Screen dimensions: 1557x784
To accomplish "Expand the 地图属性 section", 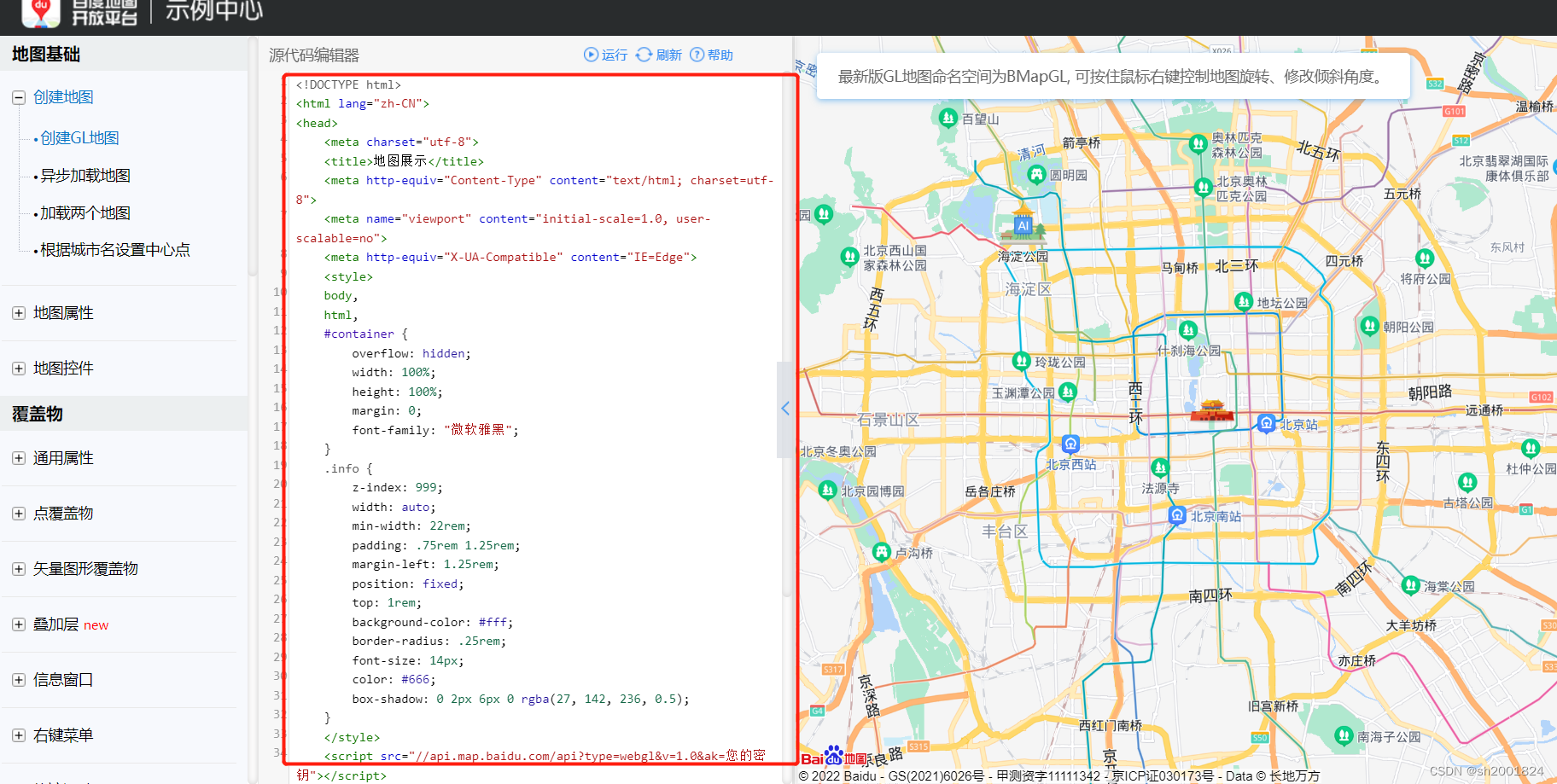I will coord(19,313).
